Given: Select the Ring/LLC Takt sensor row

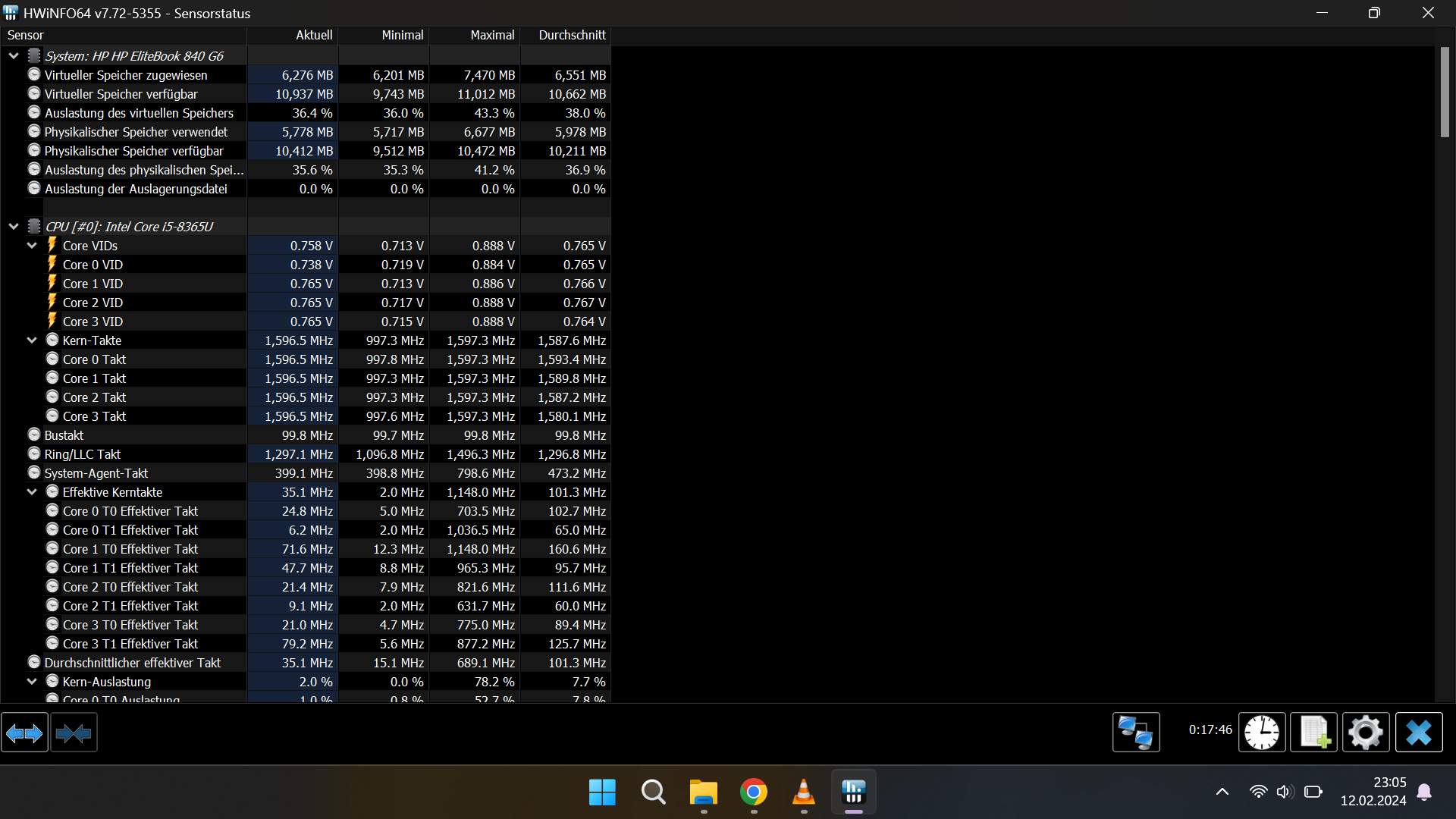Looking at the screenshot, I should point(83,454).
